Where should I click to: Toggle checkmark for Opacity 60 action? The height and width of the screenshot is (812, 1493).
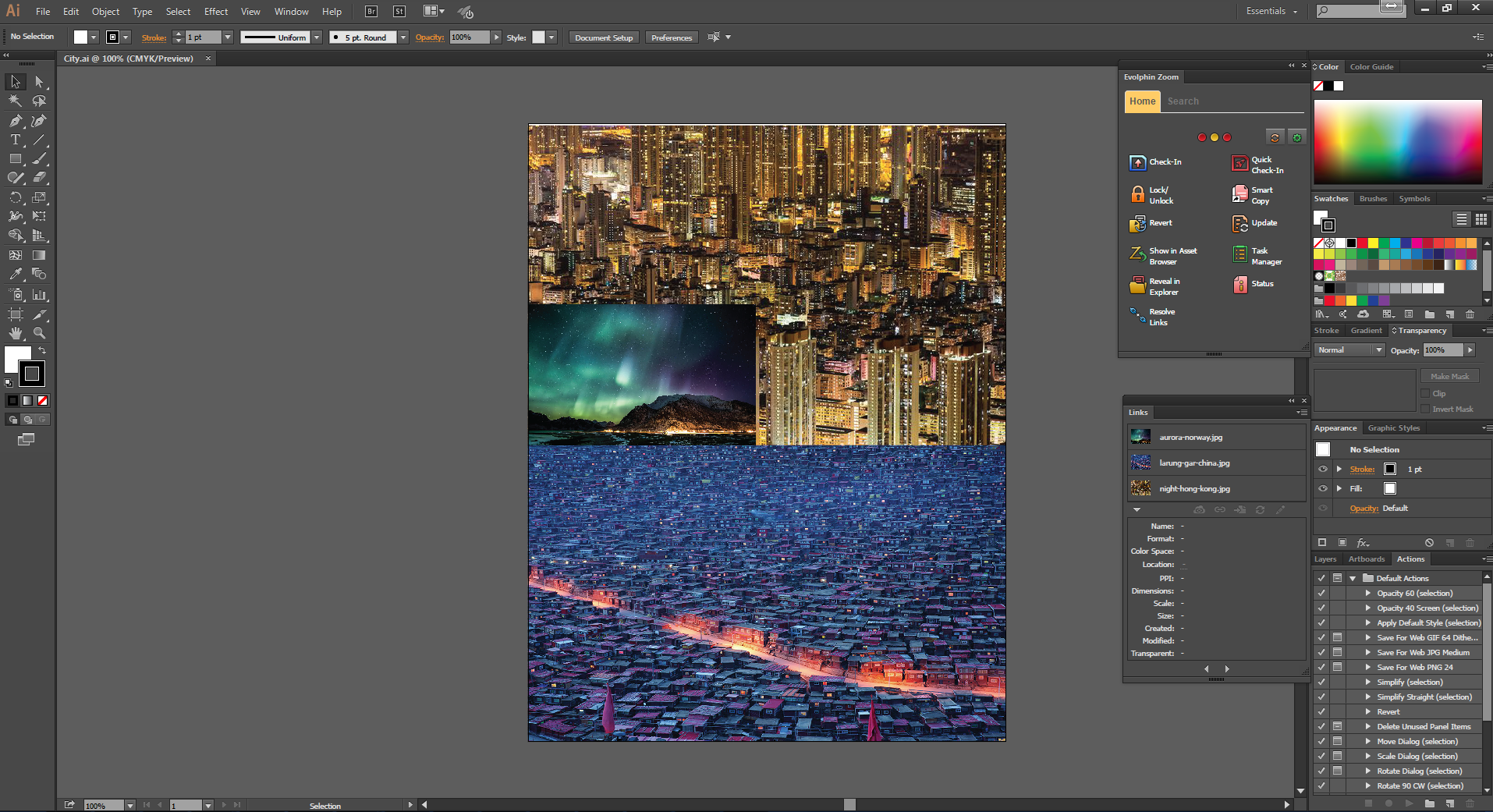pos(1321,593)
